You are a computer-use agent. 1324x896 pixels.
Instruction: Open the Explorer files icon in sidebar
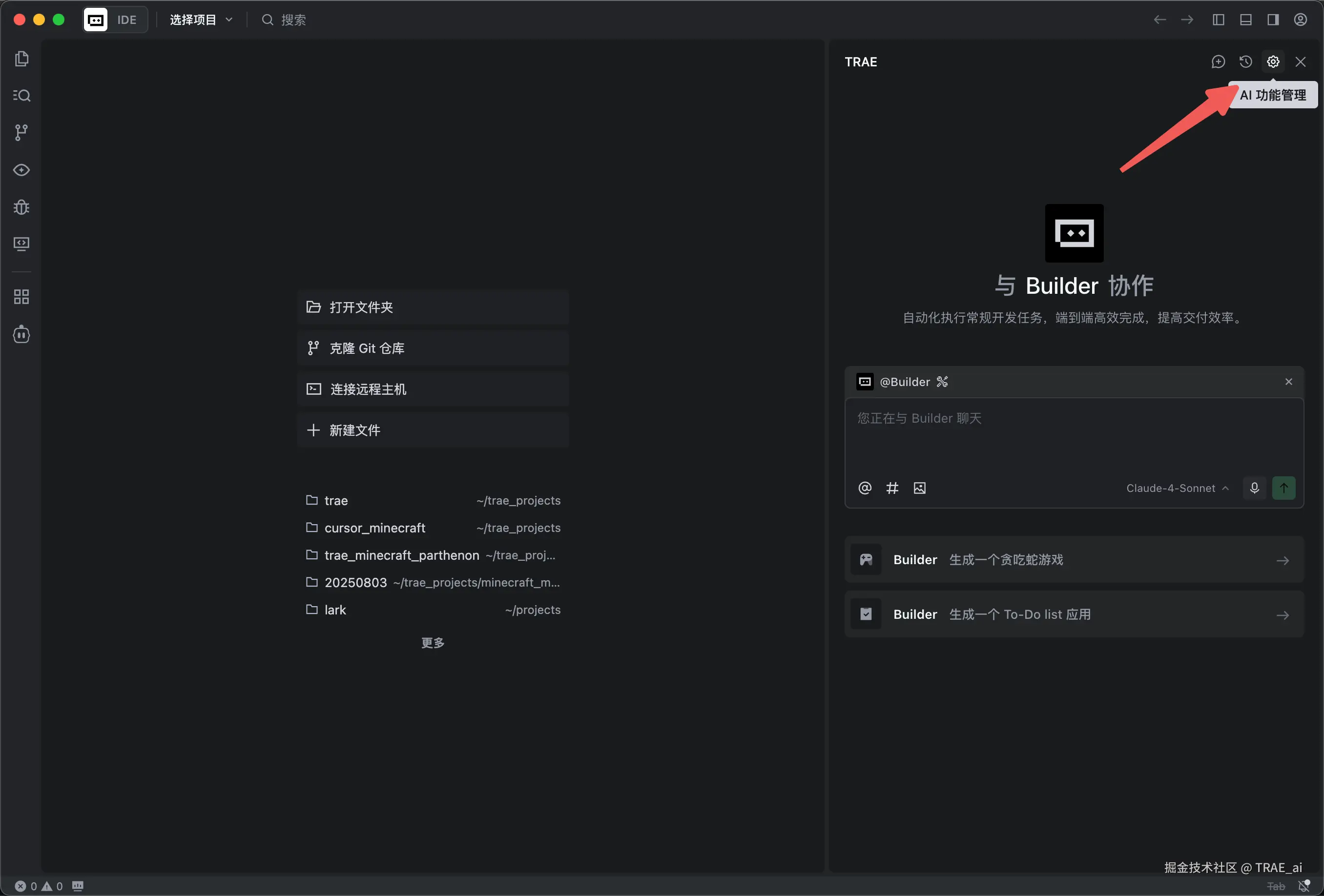tap(21, 59)
